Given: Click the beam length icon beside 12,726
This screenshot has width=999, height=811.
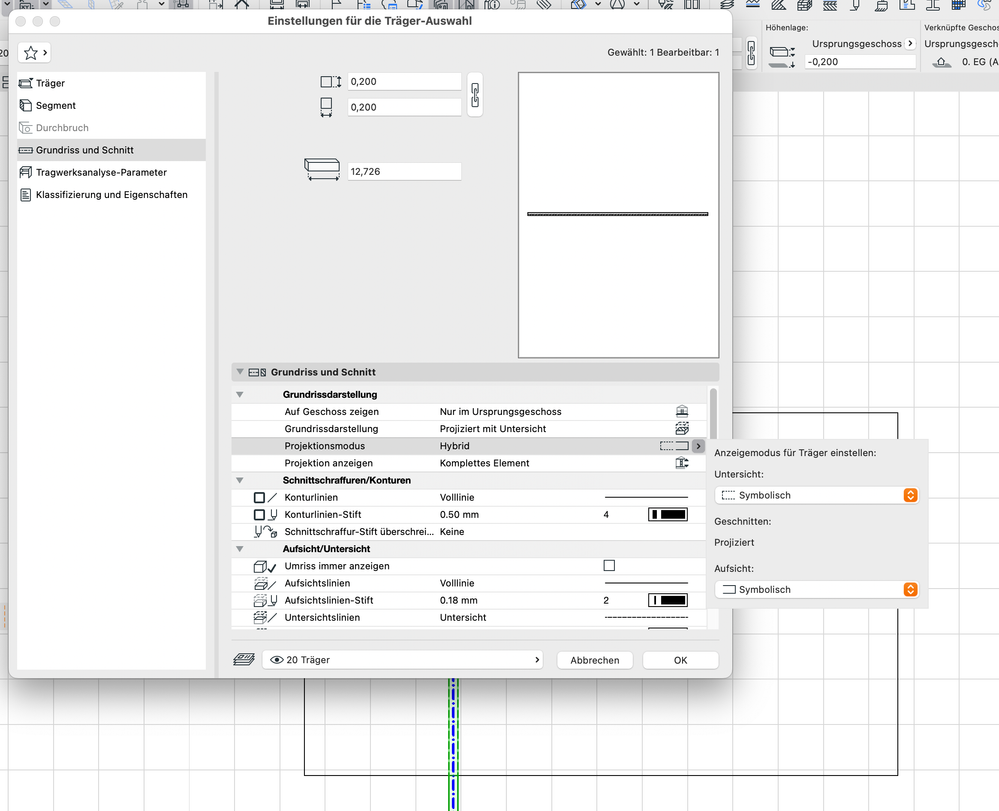Looking at the screenshot, I should click(x=322, y=169).
